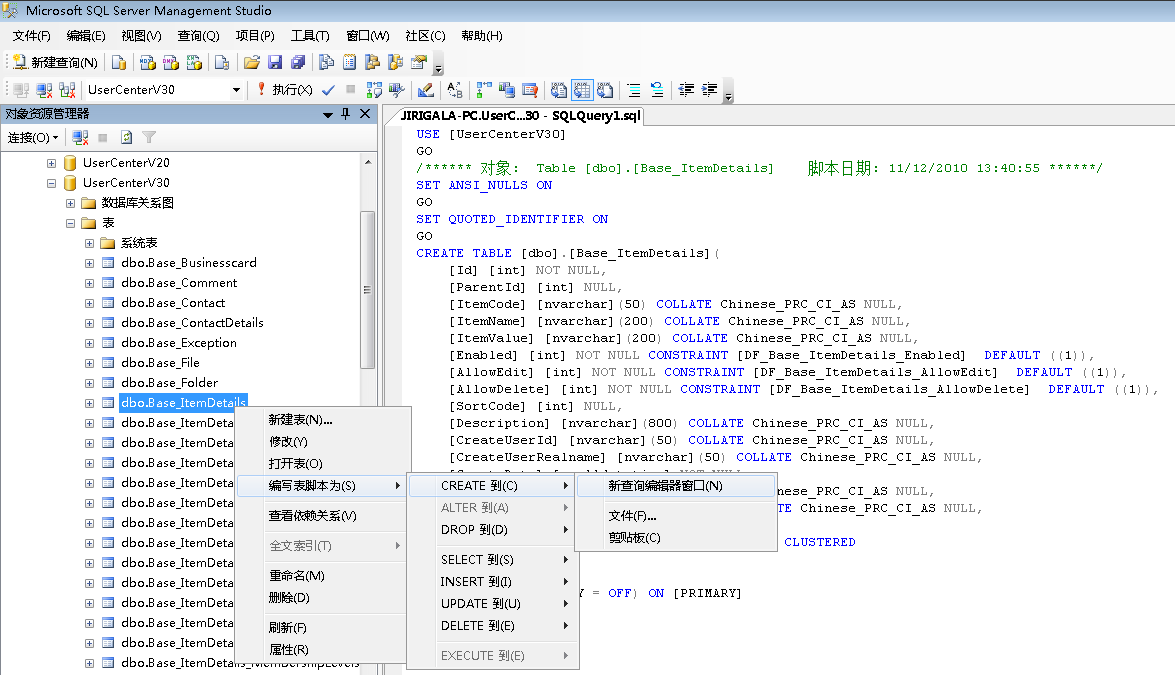This screenshot has height=675, width=1175.
Task: Open an Analysis Services DMX query
Action: (171, 62)
